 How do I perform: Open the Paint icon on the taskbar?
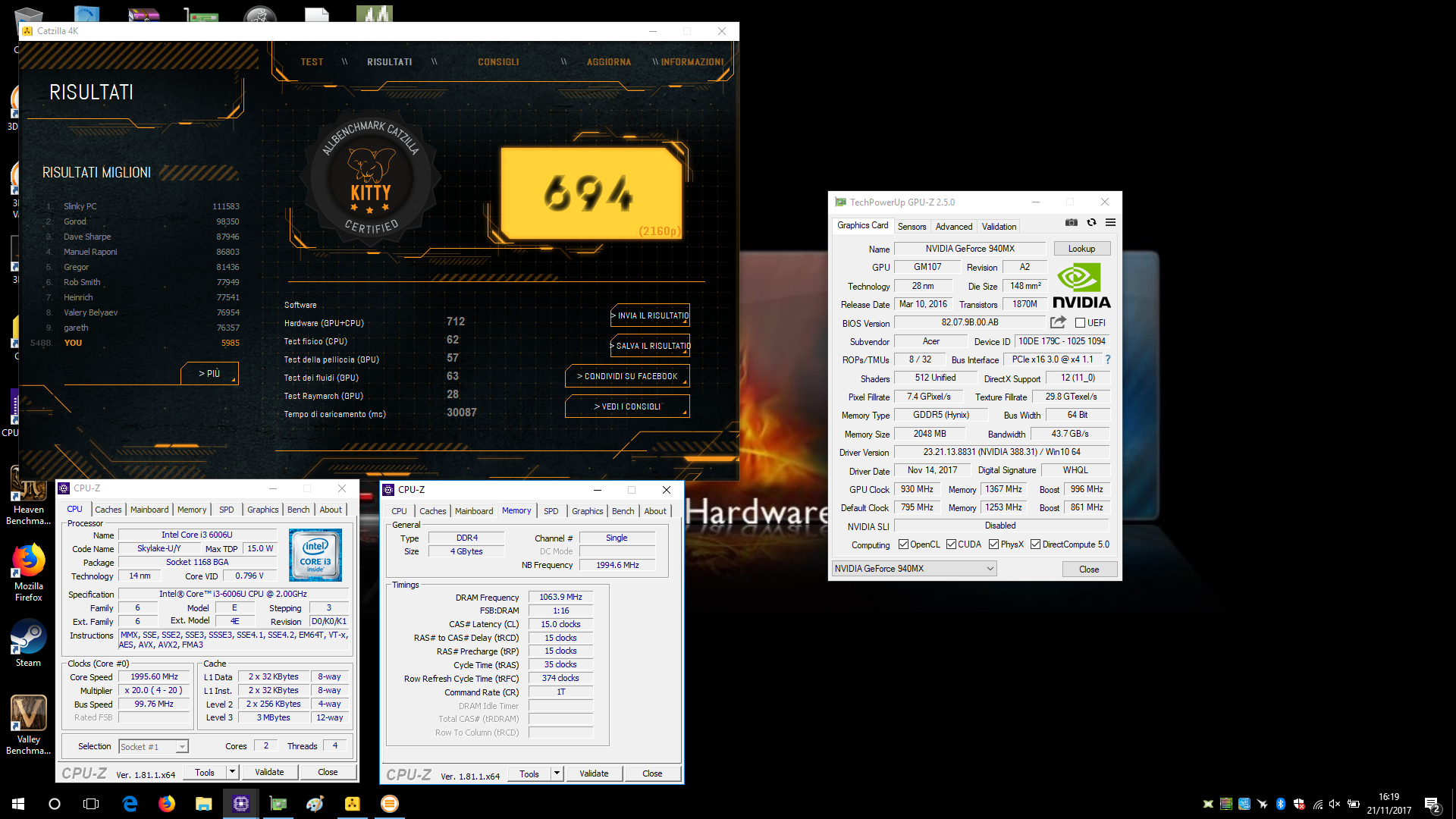tap(315, 804)
